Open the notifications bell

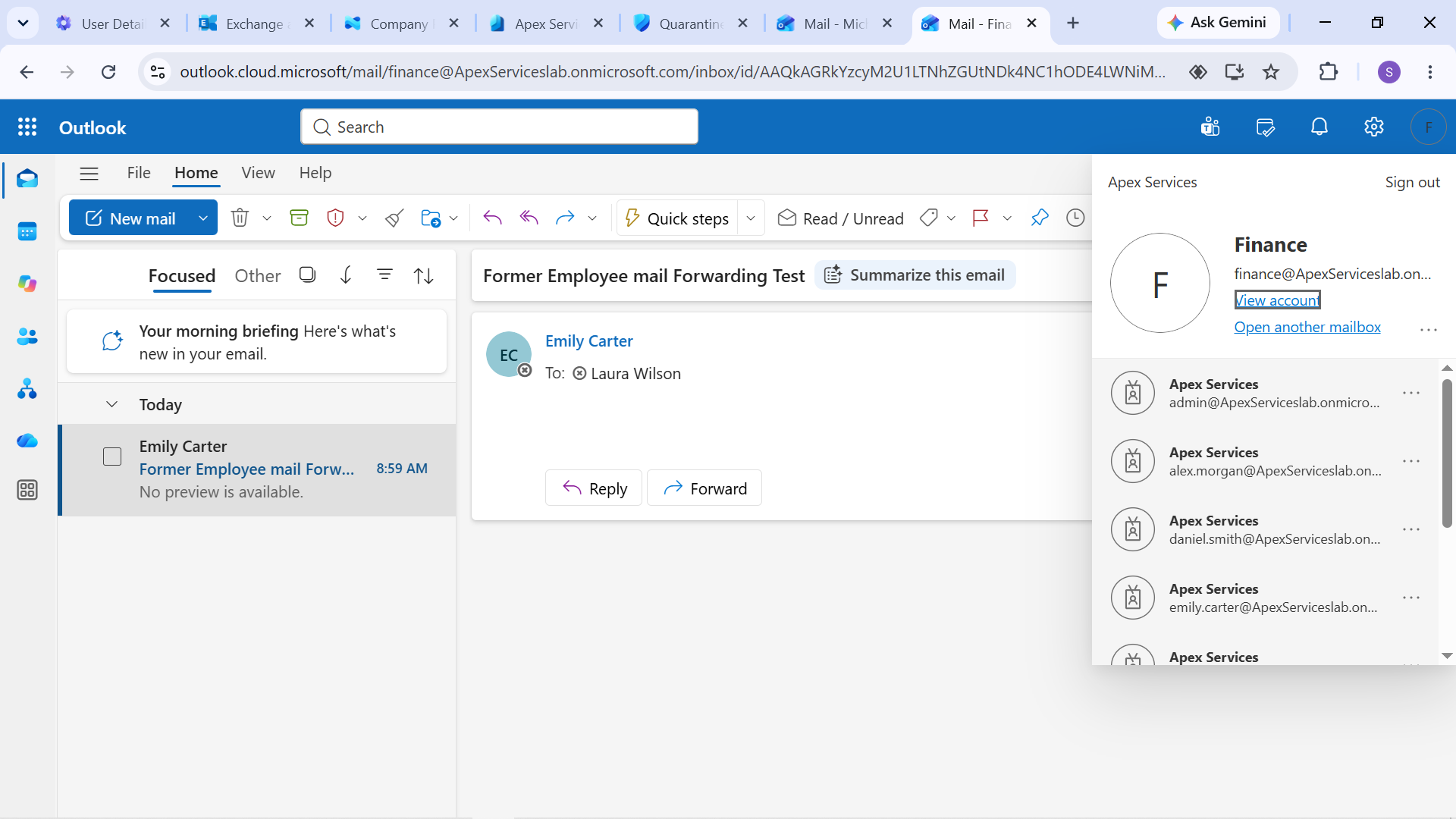(x=1319, y=127)
